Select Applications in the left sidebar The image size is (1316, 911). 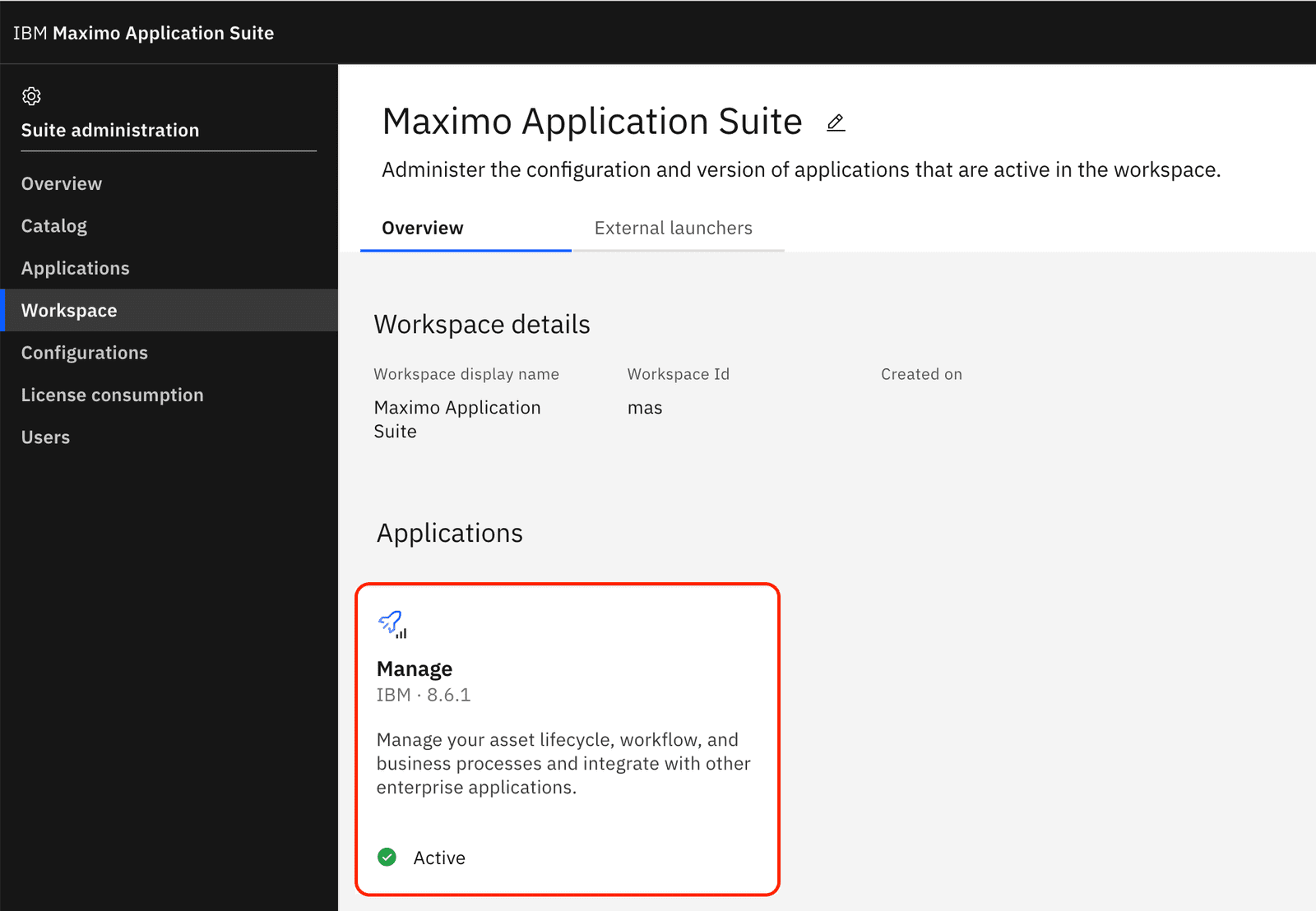pyautogui.click(x=75, y=267)
